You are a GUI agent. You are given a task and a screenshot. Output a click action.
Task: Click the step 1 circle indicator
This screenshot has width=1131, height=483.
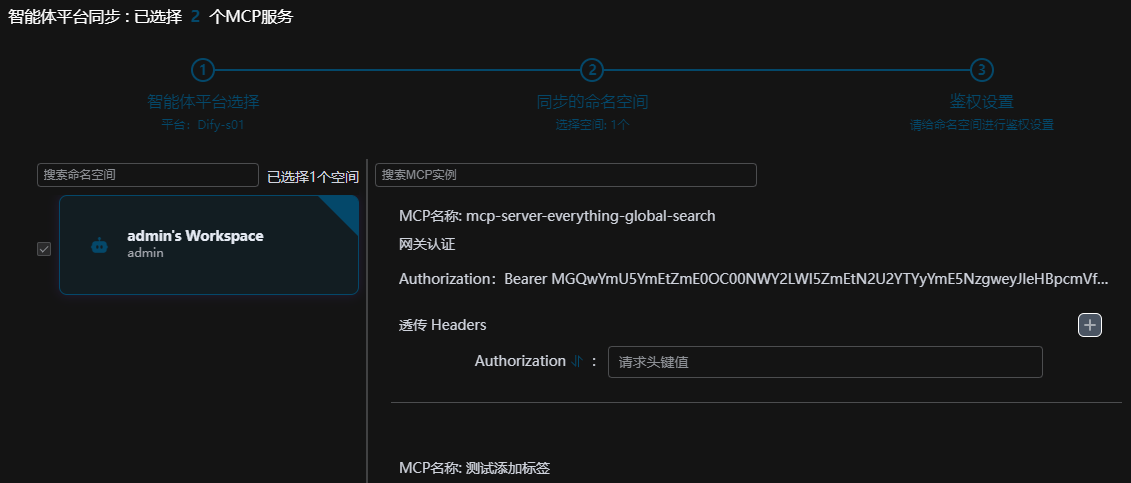[x=203, y=70]
